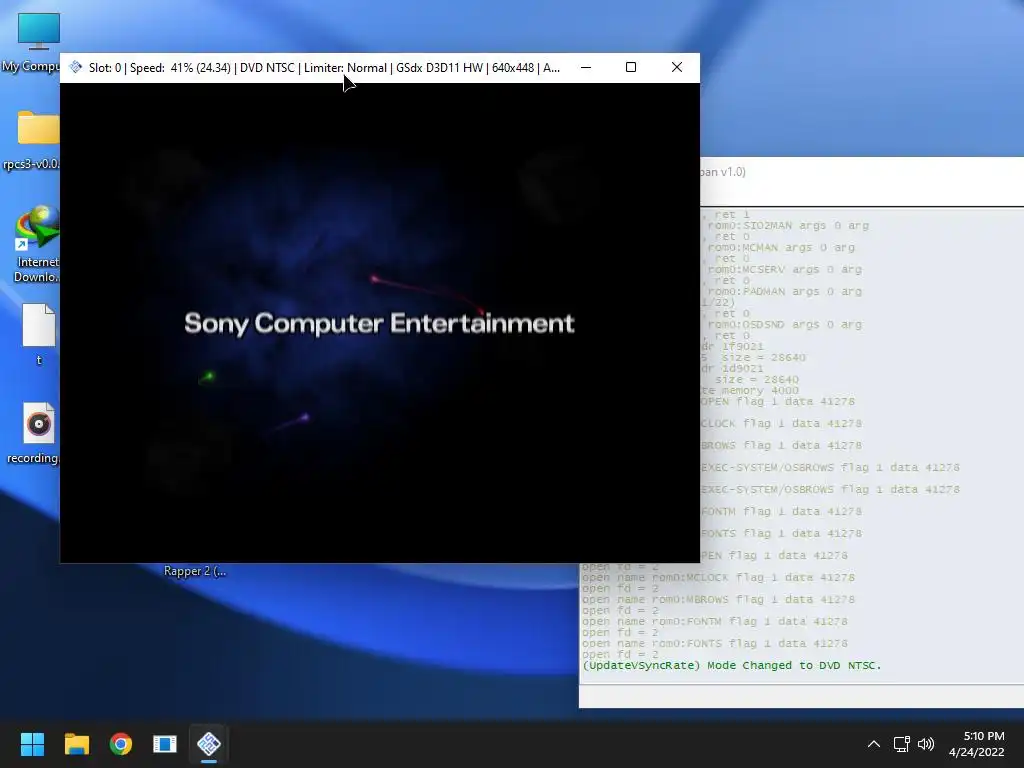This screenshot has width=1024, height=768.
Task: Click the console log line 'rom0:OSDSND args 0 arg'
Action: pos(784,325)
